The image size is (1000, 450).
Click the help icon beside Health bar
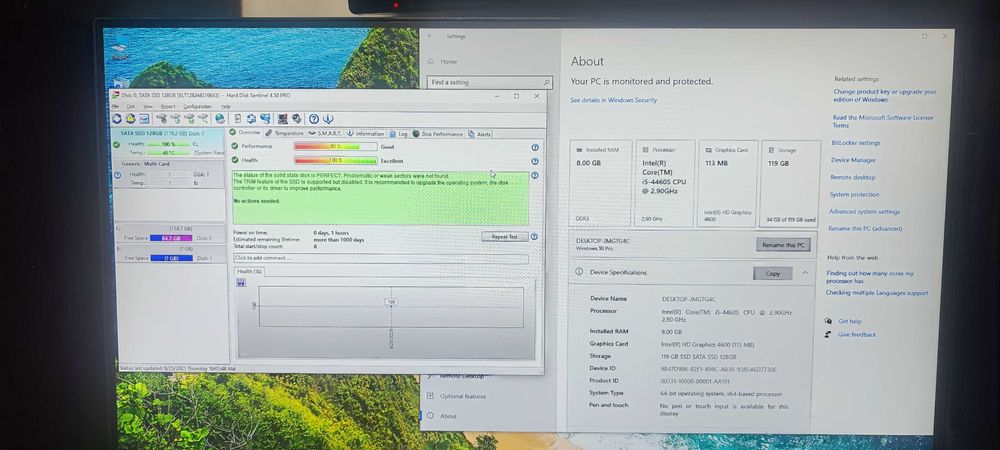pos(535,161)
